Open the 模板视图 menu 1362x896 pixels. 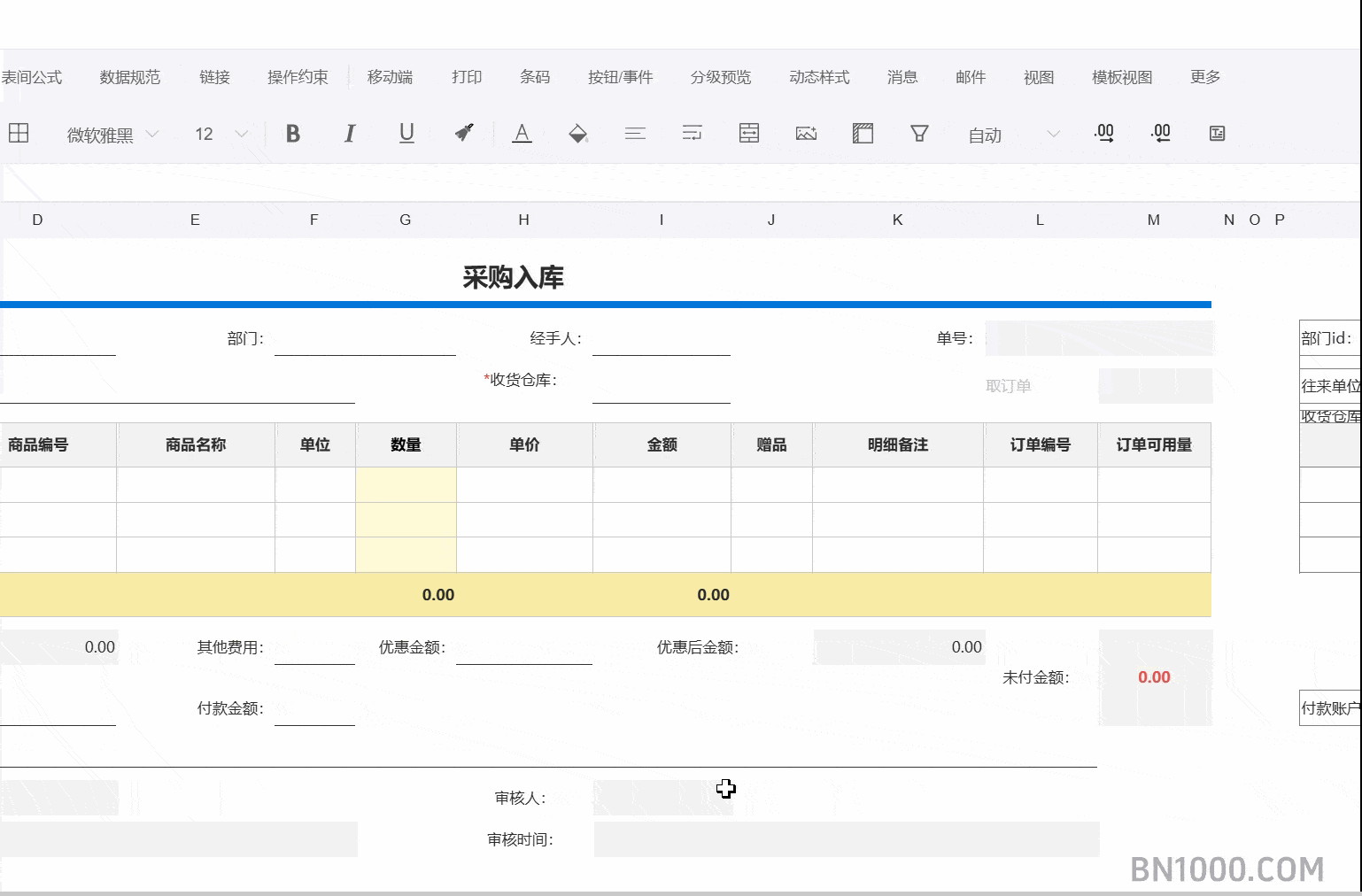(1122, 77)
